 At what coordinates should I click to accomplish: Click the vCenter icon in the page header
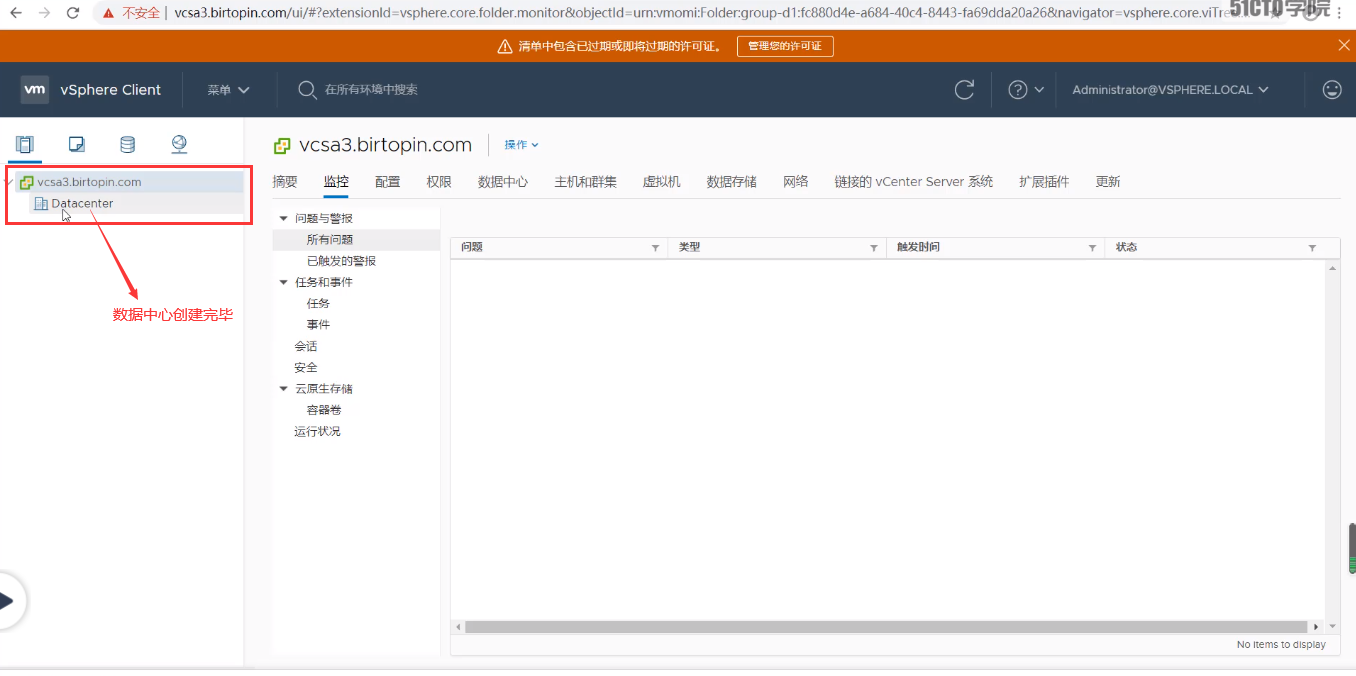[x=283, y=146]
